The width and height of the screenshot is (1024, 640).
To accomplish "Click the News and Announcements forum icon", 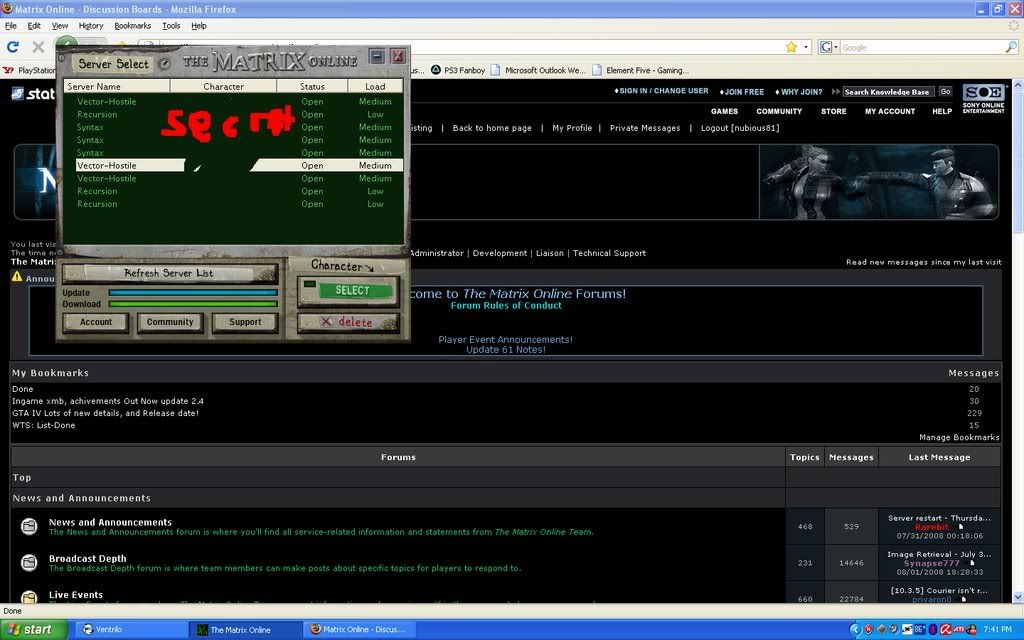I will [29, 526].
